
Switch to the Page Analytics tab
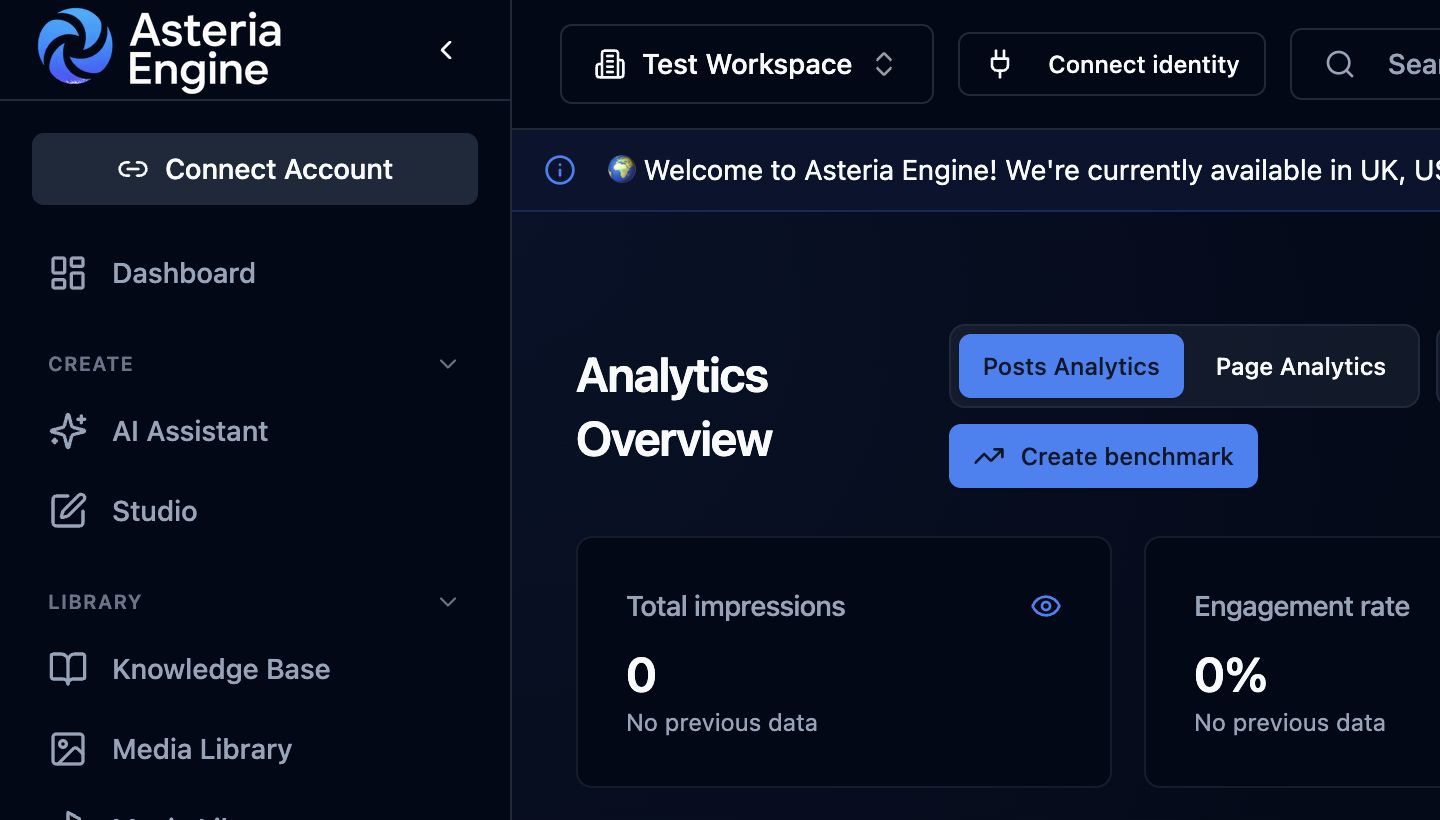click(x=1301, y=366)
